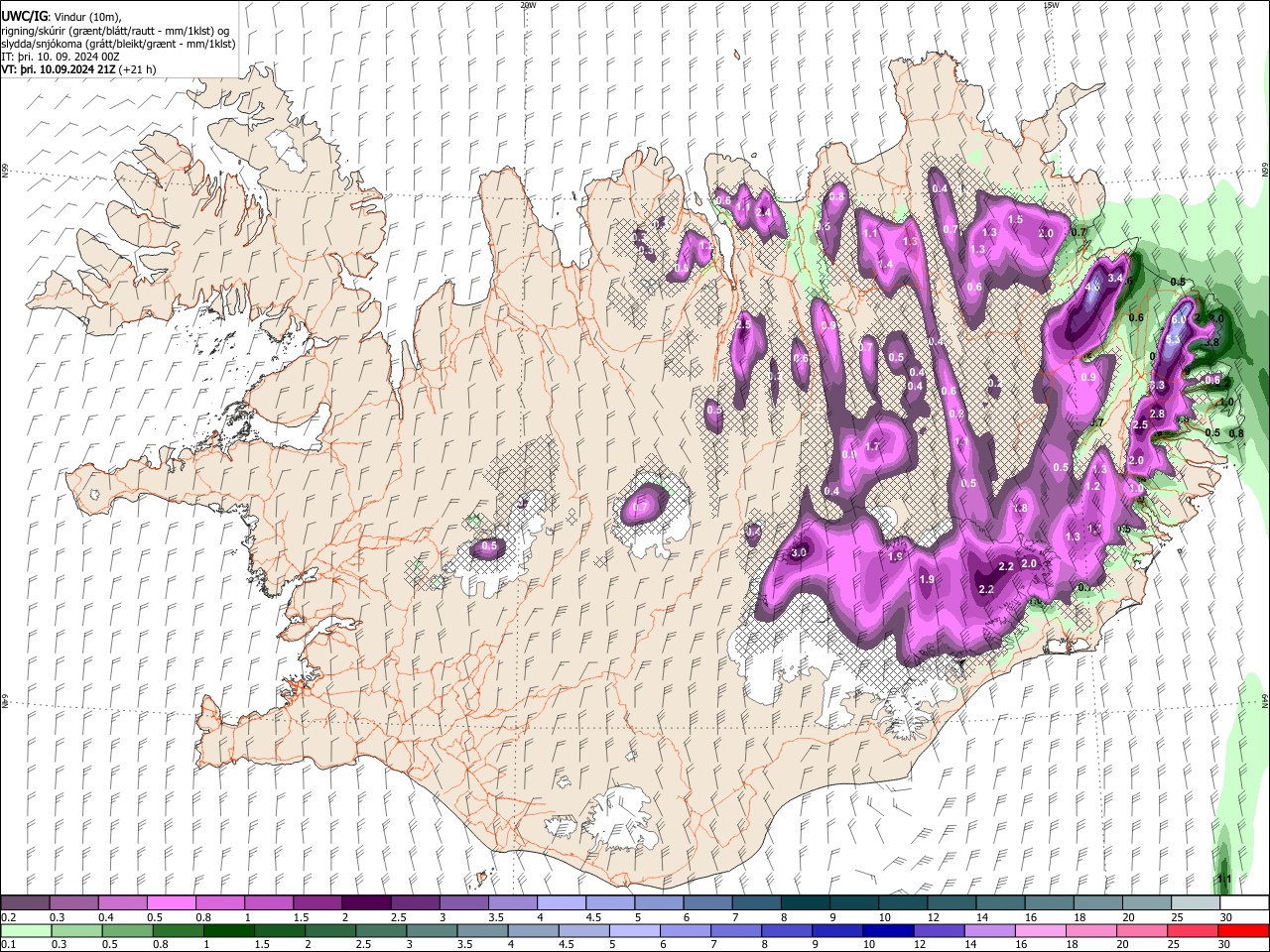The width and height of the screenshot is (1270, 952).
Task: Click the deep navy blue swatch labeled 10 in lower legend row
Action: (x=888, y=930)
